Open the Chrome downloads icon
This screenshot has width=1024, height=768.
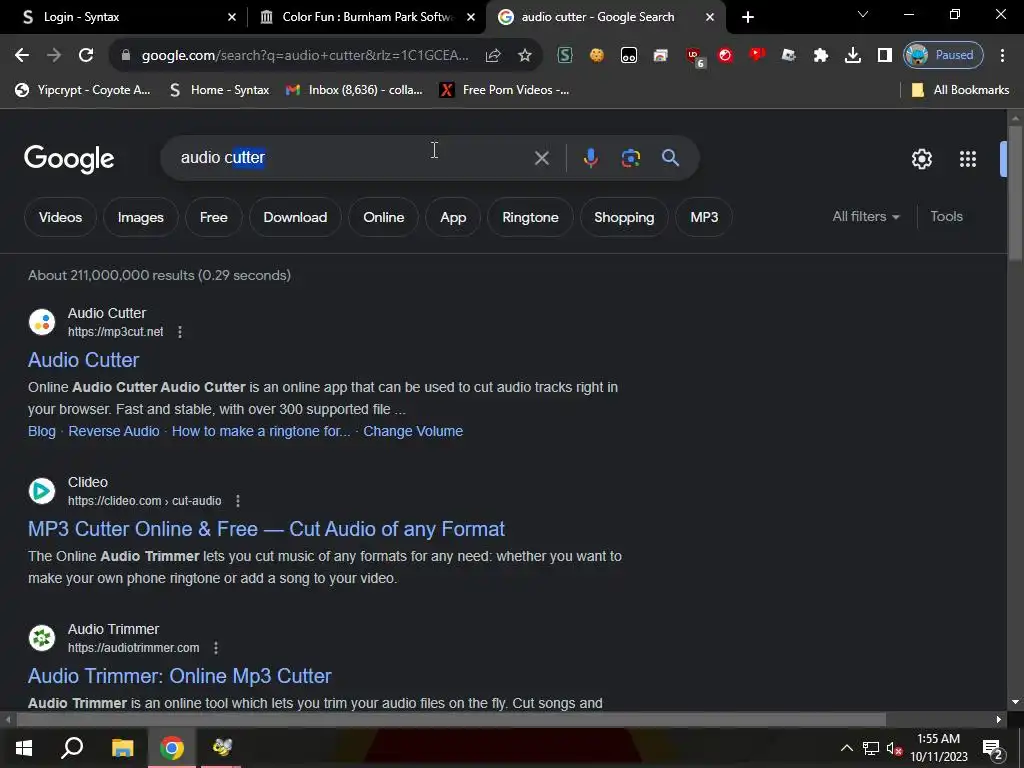point(852,56)
